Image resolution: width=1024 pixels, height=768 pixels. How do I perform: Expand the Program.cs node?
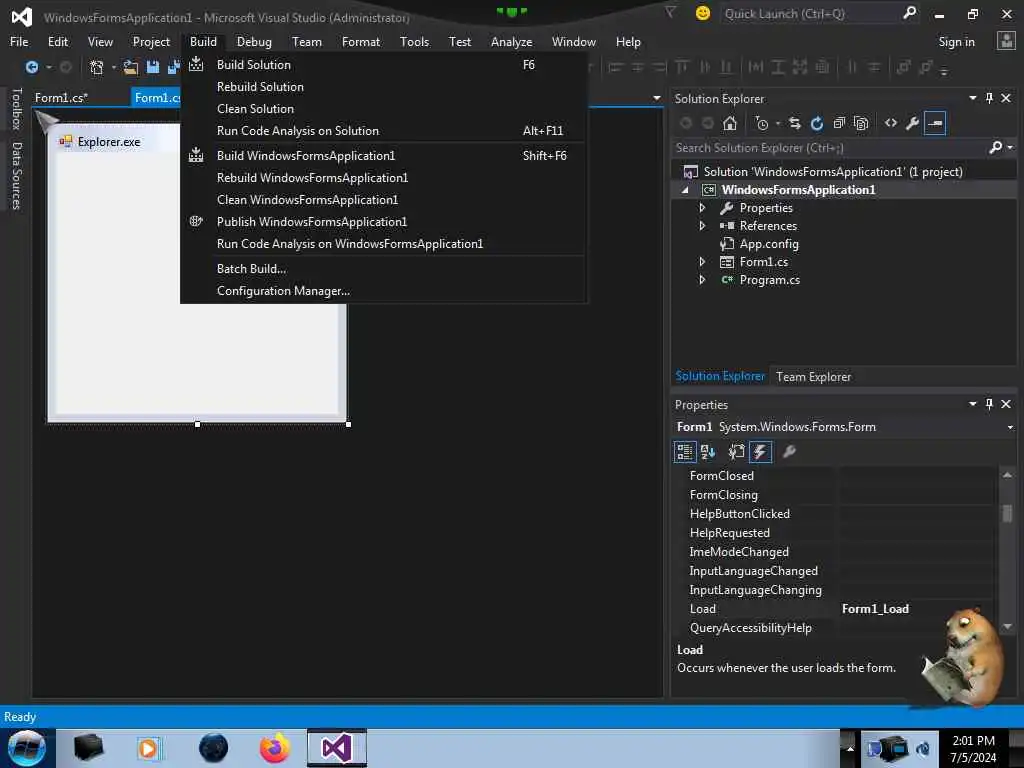[x=702, y=280]
